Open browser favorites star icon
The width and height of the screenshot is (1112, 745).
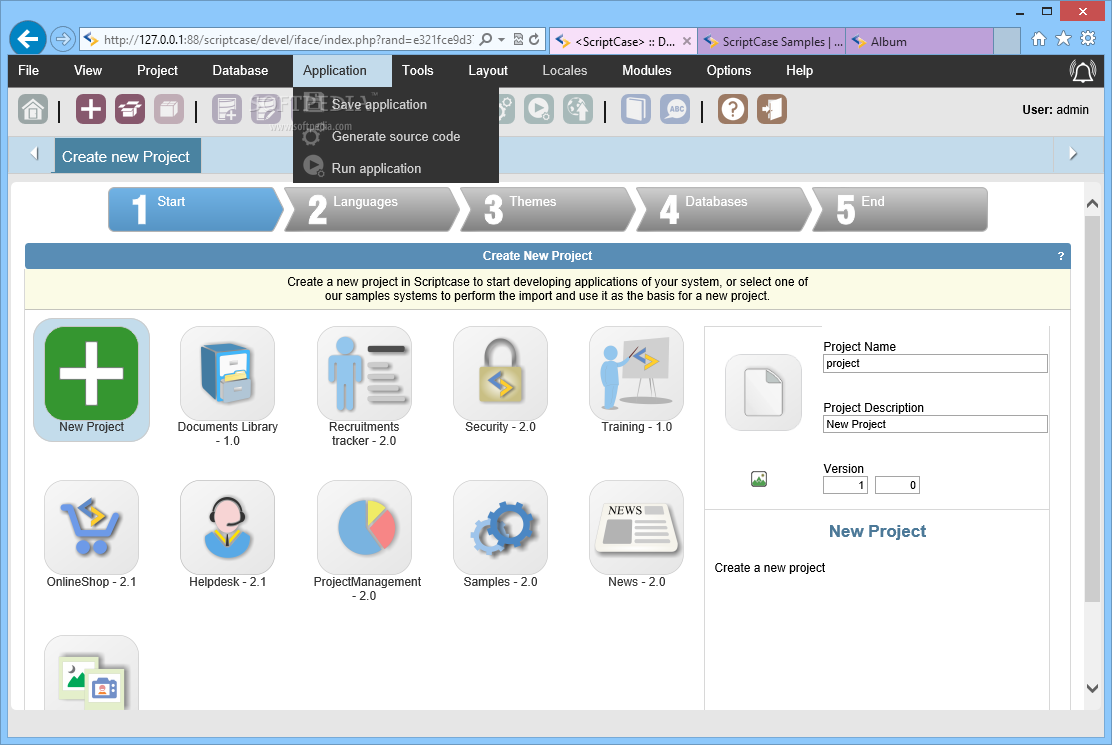pyautogui.click(x=1063, y=39)
